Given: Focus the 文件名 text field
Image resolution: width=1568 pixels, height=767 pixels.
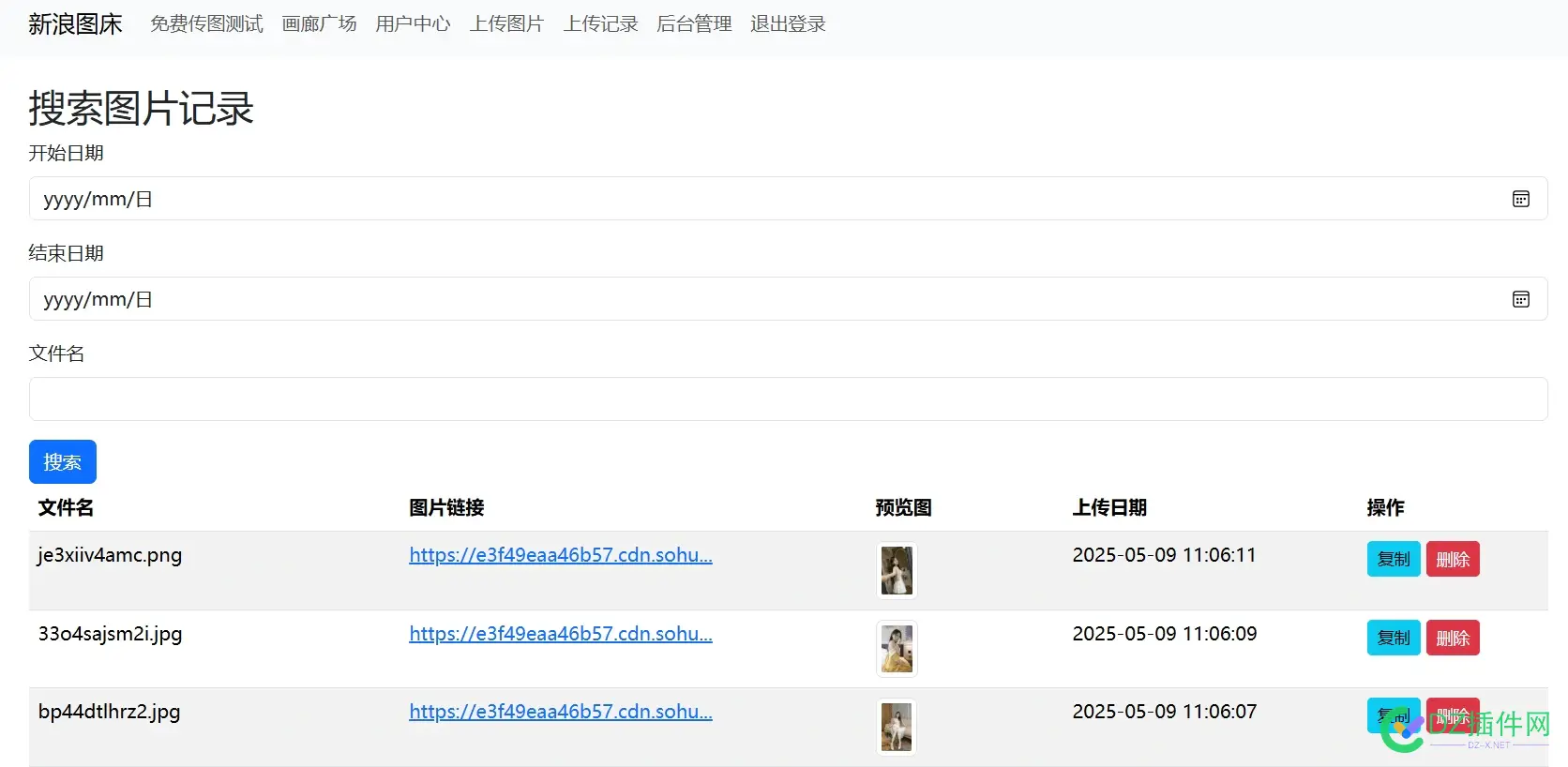Looking at the screenshot, I should coord(788,399).
